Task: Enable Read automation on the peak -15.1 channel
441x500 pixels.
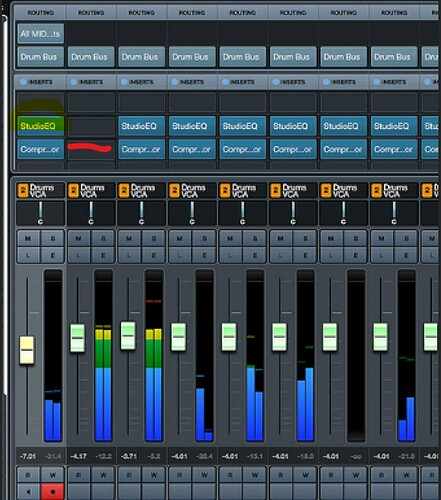Action: click(x=230, y=475)
